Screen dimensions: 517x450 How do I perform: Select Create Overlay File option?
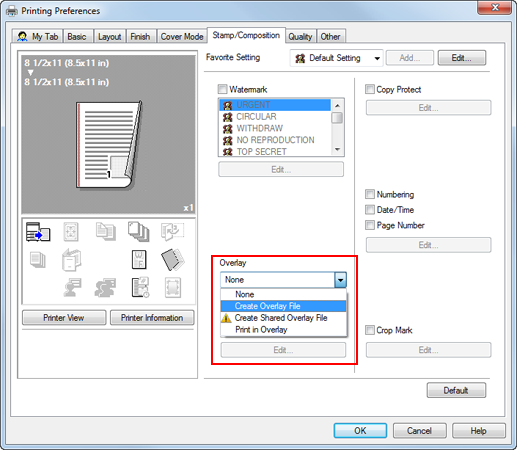pos(283,306)
